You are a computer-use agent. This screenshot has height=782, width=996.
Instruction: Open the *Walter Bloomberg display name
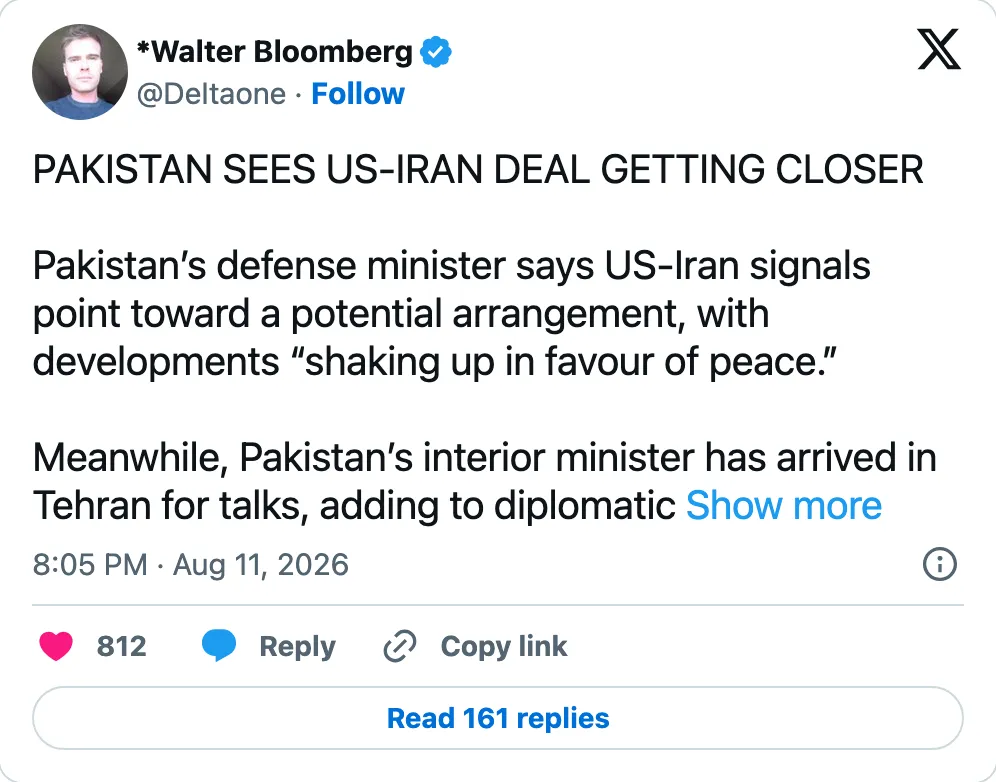click(x=274, y=51)
